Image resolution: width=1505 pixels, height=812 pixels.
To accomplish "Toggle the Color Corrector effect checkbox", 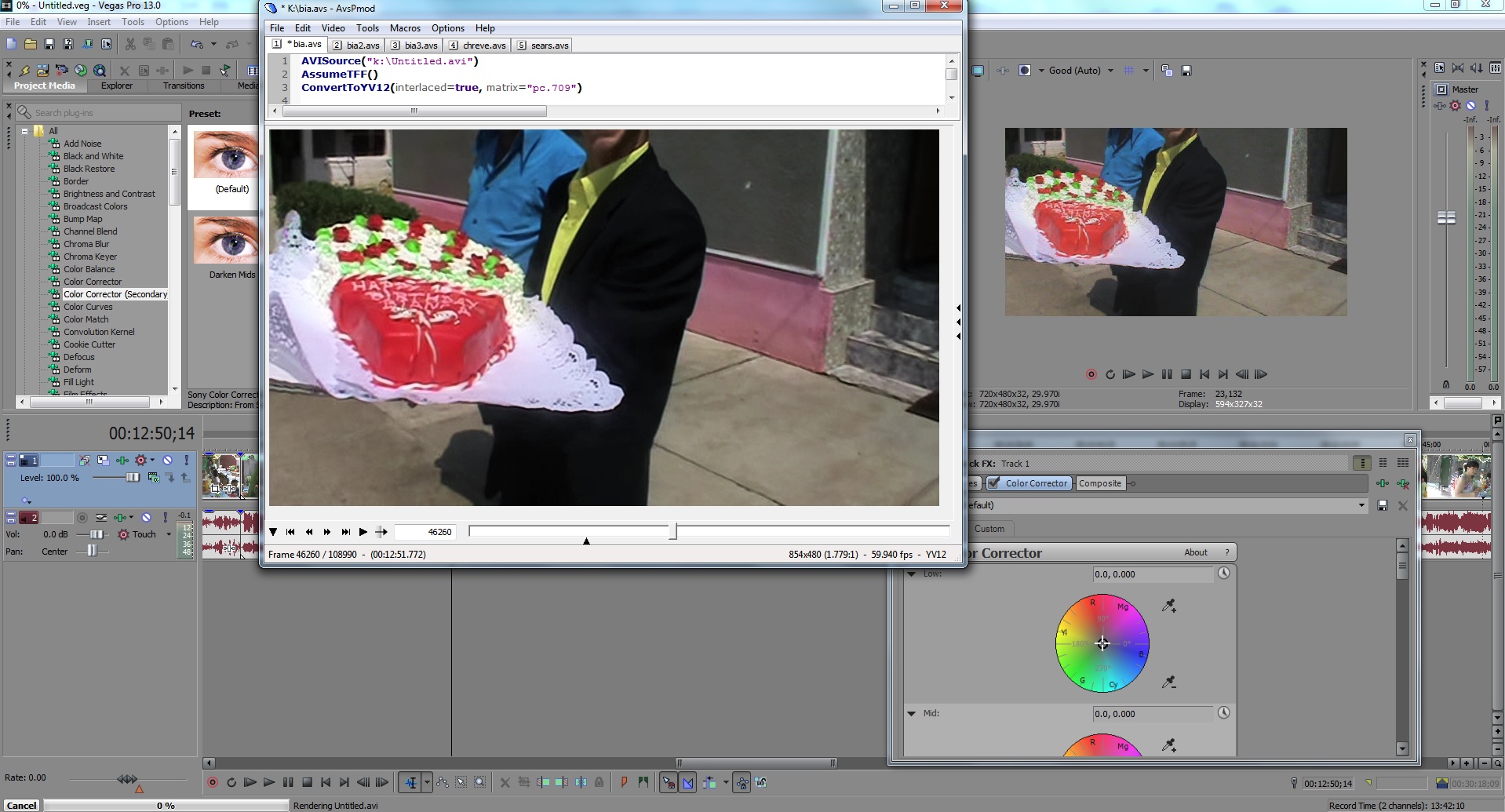I will click(993, 483).
